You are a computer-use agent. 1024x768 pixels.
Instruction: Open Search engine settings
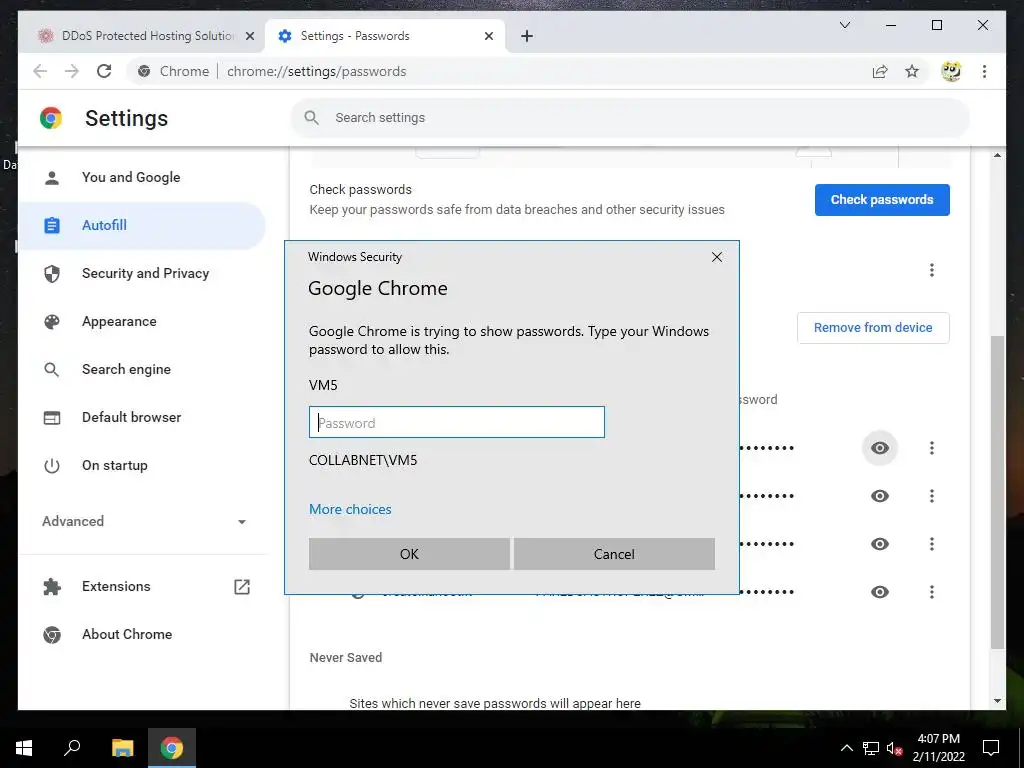point(142,369)
